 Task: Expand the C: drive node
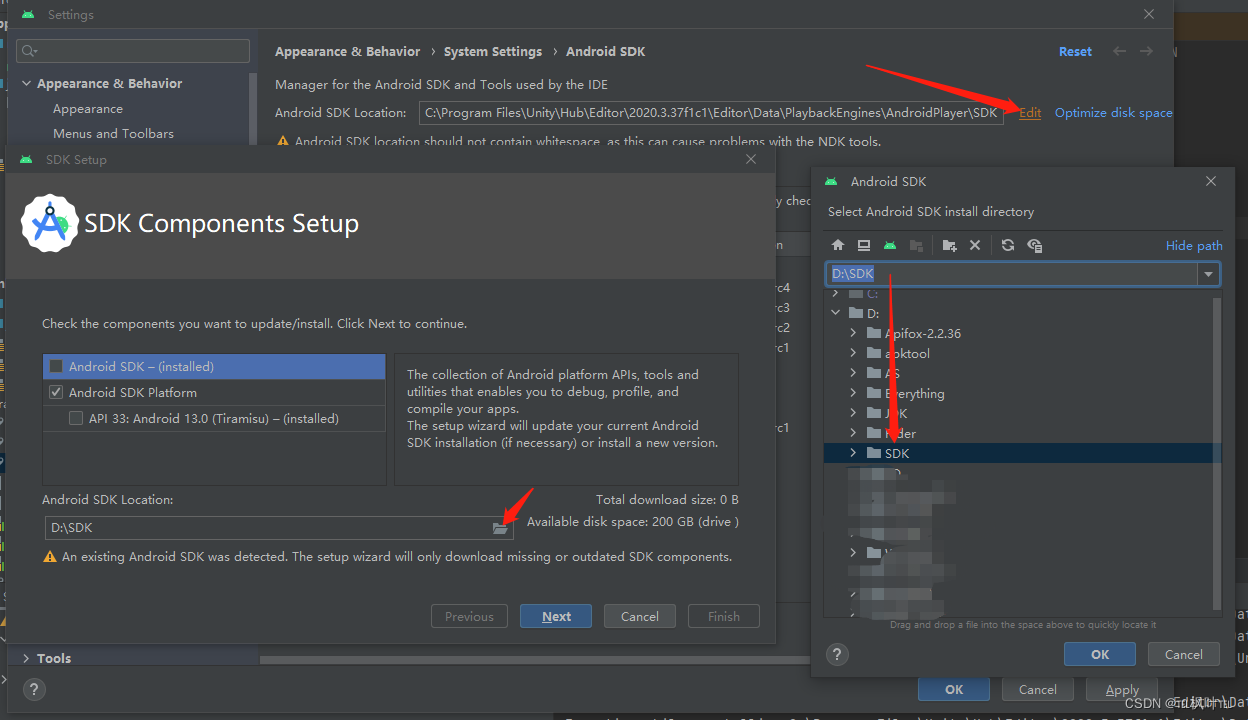[x=836, y=293]
